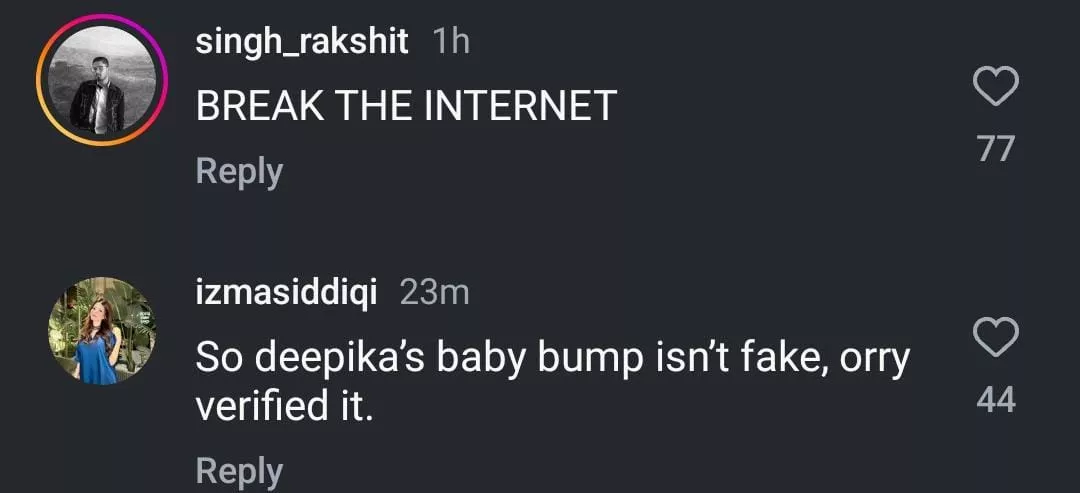The height and width of the screenshot is (493, 1080).
Task: Go to izmasiddiqi's profile via username
Action: pyautogui.click(x=287, y=292)
